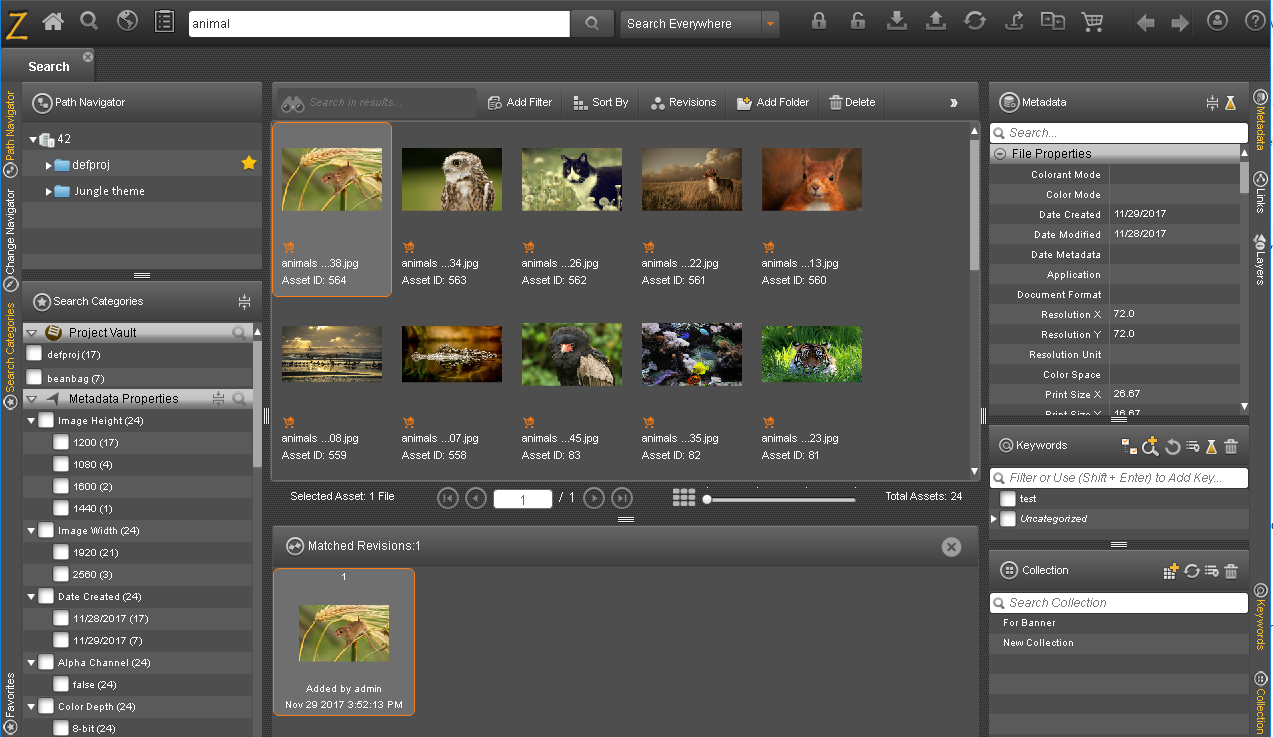Open the Search Everywhere dropdown

770,24
